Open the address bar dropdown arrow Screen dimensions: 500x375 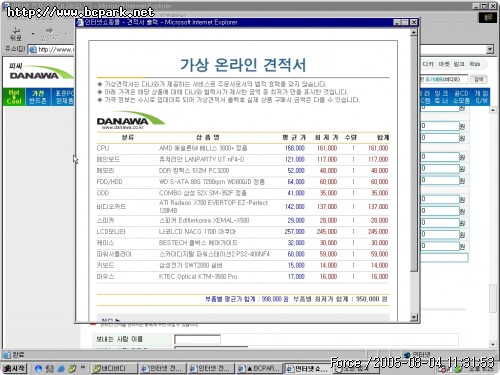[x=490, y=50]
